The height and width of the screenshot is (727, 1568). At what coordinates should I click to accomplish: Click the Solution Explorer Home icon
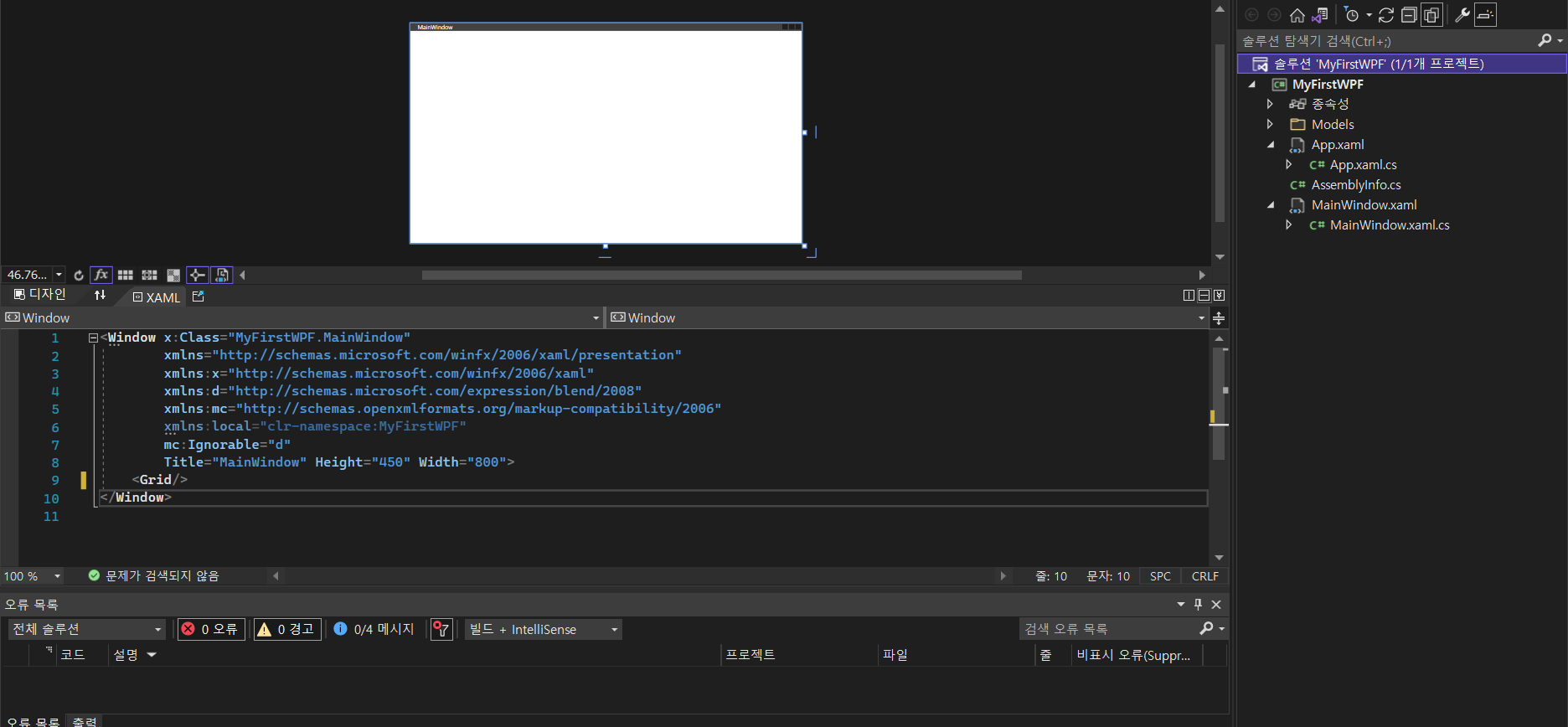pos(1297,15)
